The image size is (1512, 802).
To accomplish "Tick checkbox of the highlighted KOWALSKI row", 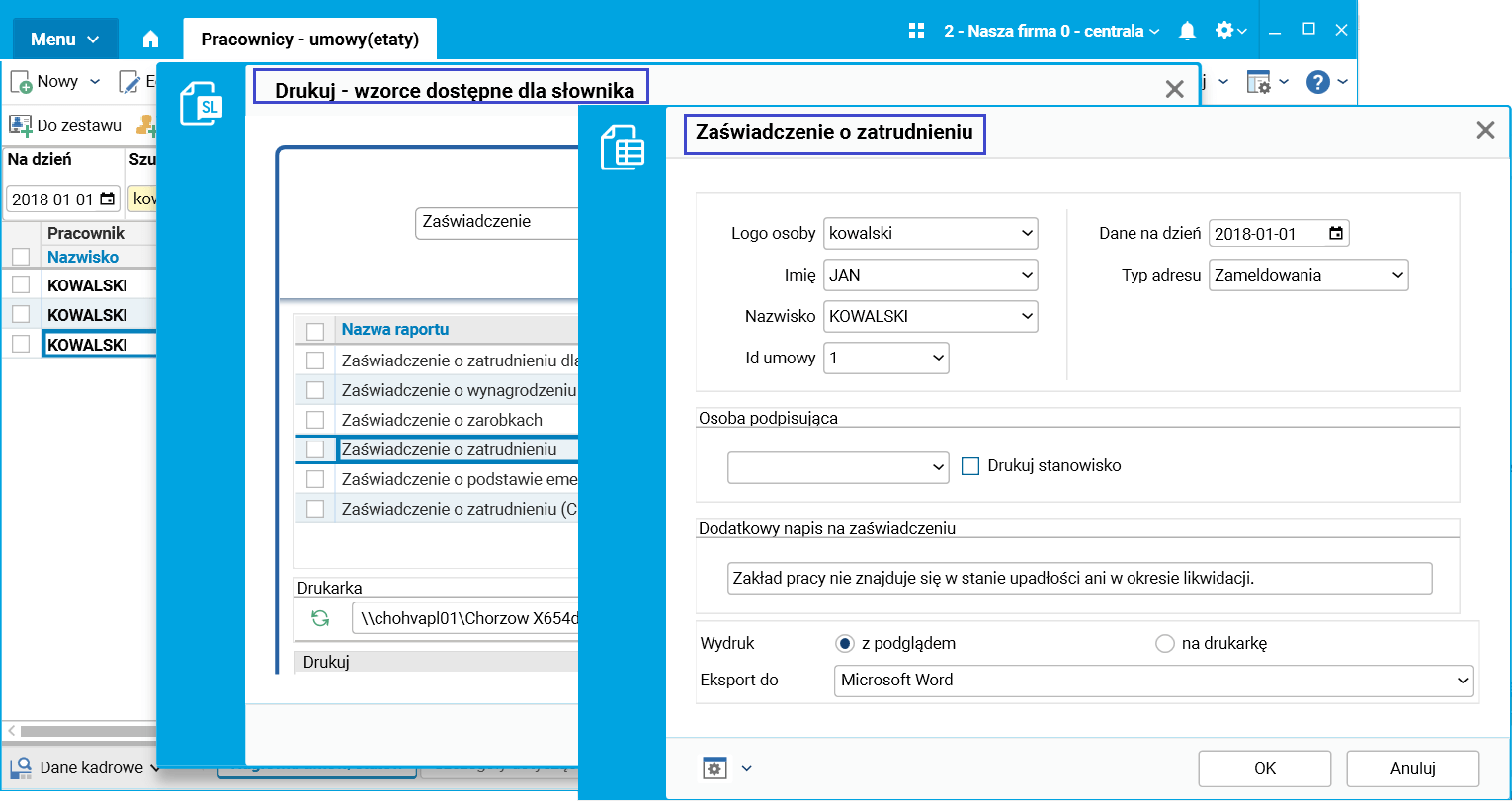I will (21, 345).
